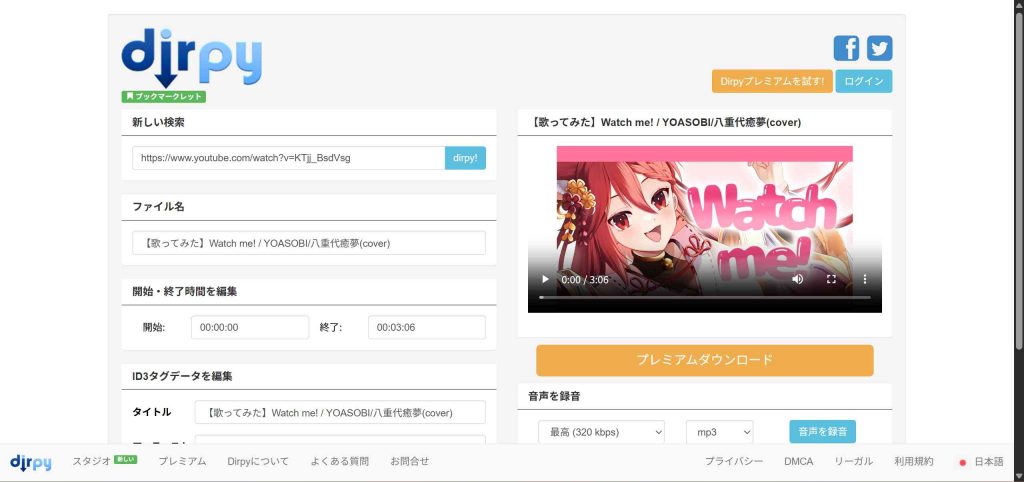Open プレミアム in the footer menu
The width and height of the screenshot is (1024, 482).
(x=182, y=461)
